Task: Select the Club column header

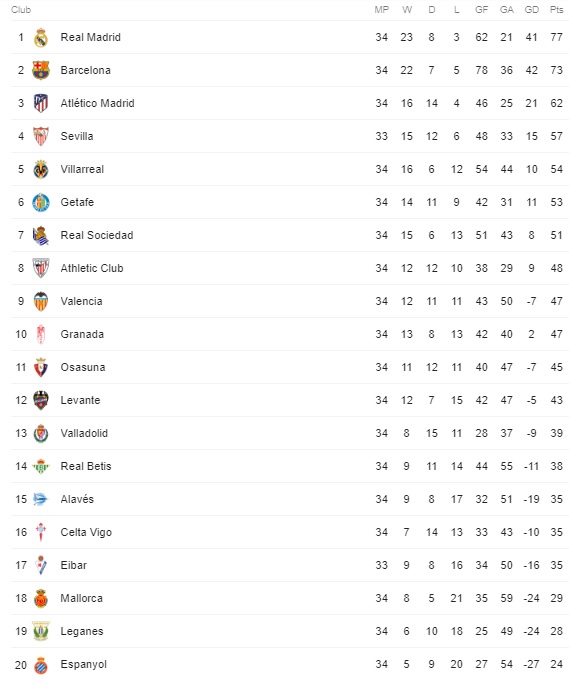Action: 21,10
